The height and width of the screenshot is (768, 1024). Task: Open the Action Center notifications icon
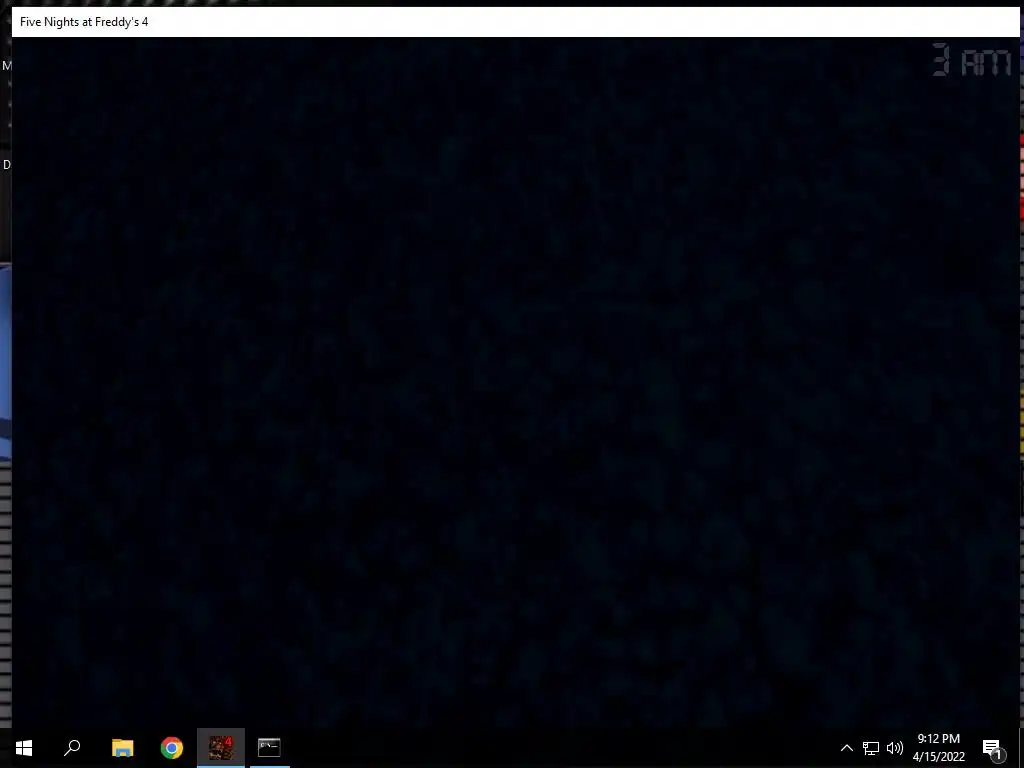(993, 749)
